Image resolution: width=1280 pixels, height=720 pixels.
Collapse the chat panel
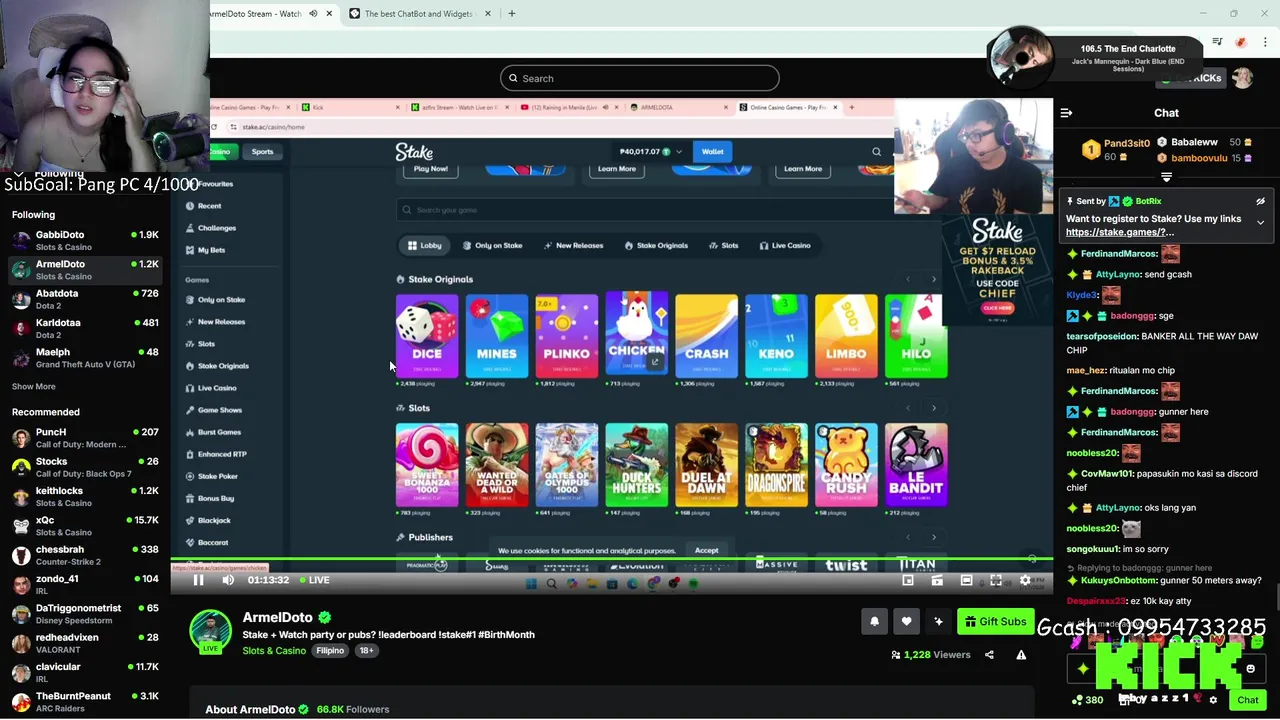[1066, 113]
